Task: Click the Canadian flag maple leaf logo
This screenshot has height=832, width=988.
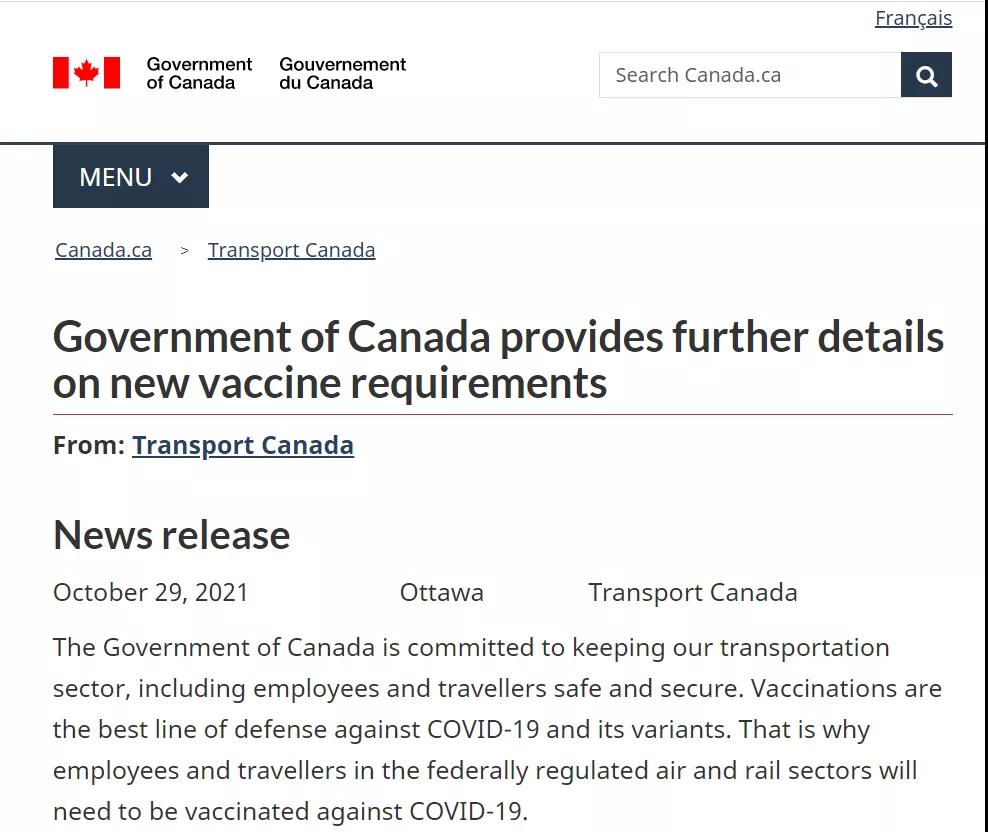Action: point(86,72)
